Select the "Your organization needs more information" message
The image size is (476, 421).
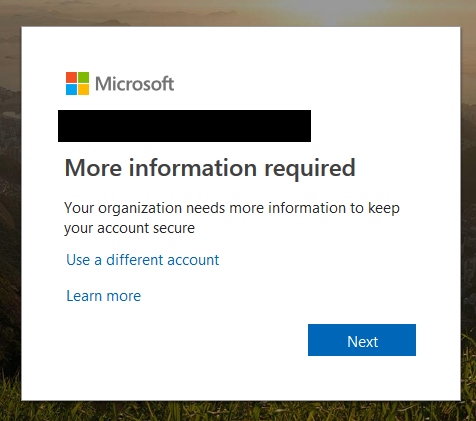pos(232,218)
